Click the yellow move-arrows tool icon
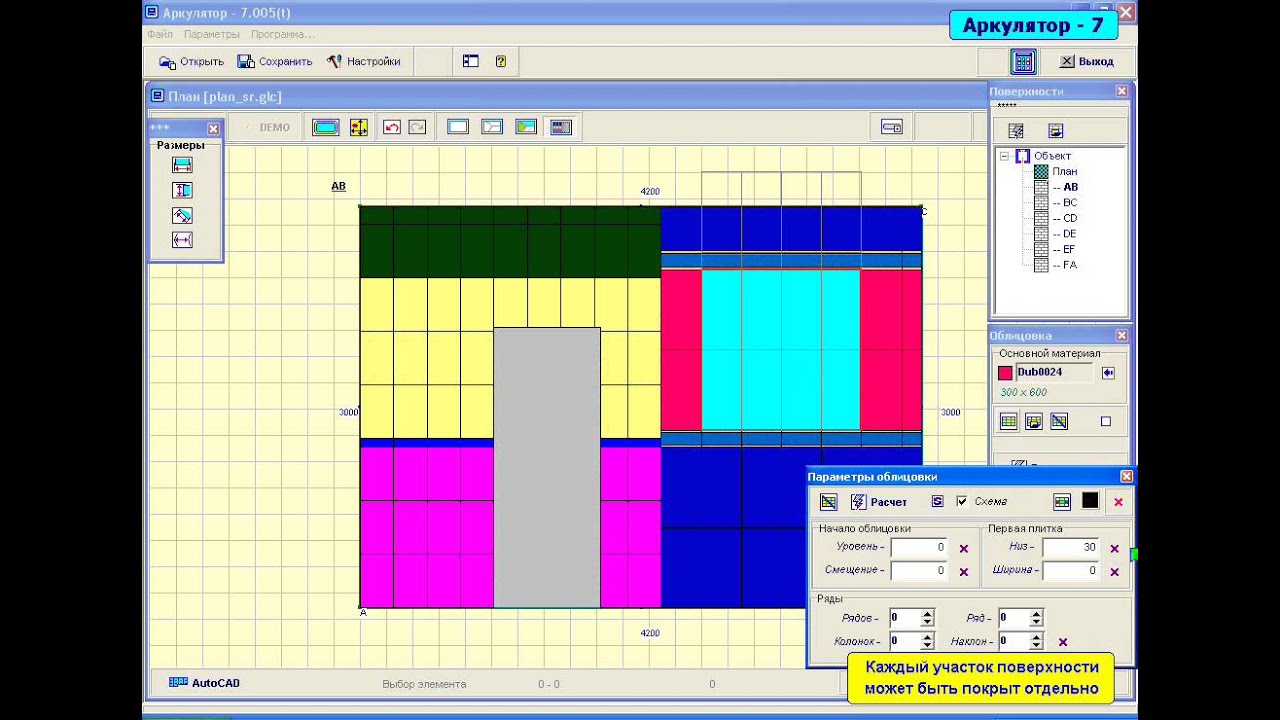This screenshot has height=720, width=1280. 359,127
